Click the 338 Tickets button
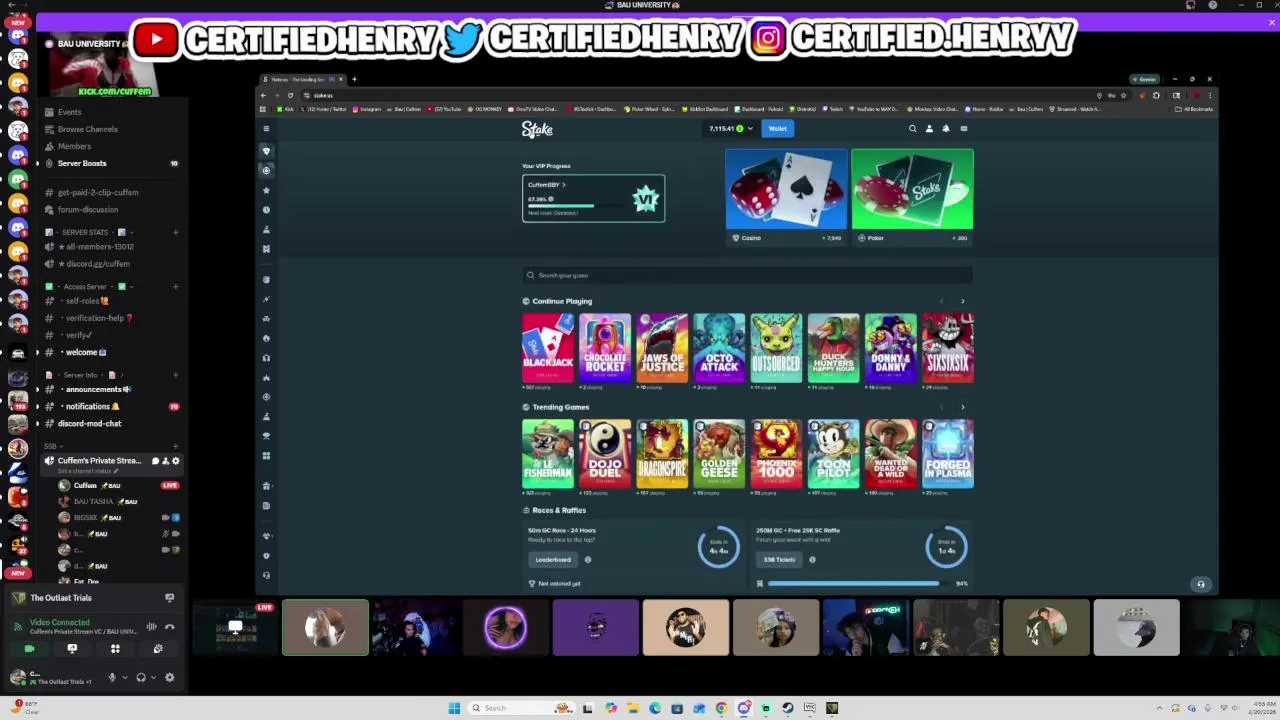1280x720 pixels. 780,560
